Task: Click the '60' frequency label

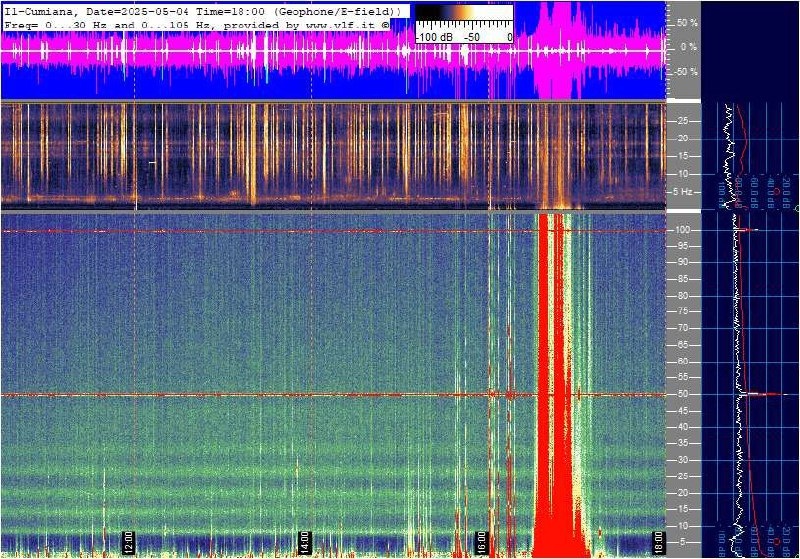Action: tap(683, 362)
